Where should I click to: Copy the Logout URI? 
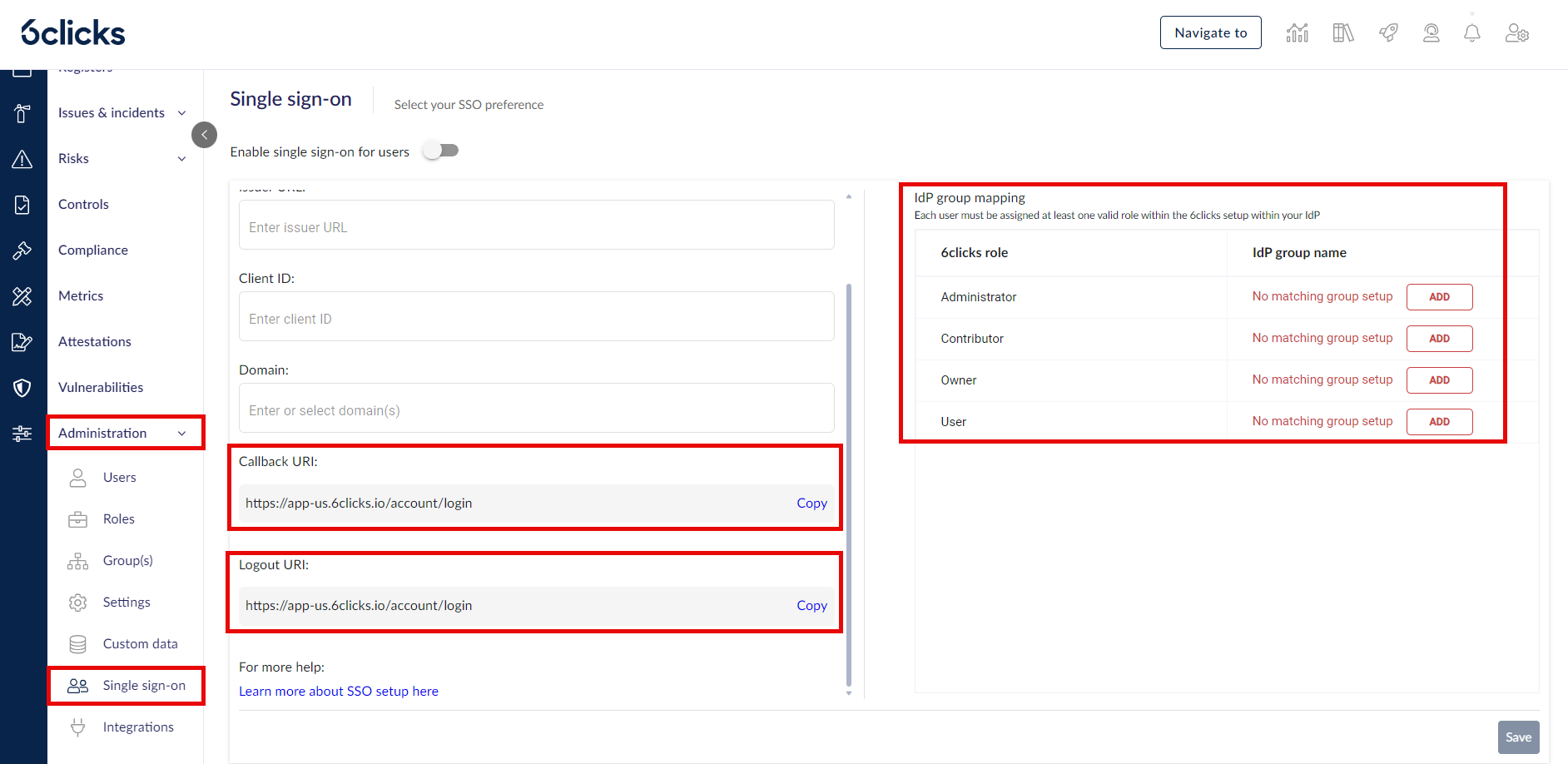[x=811, y=606]
